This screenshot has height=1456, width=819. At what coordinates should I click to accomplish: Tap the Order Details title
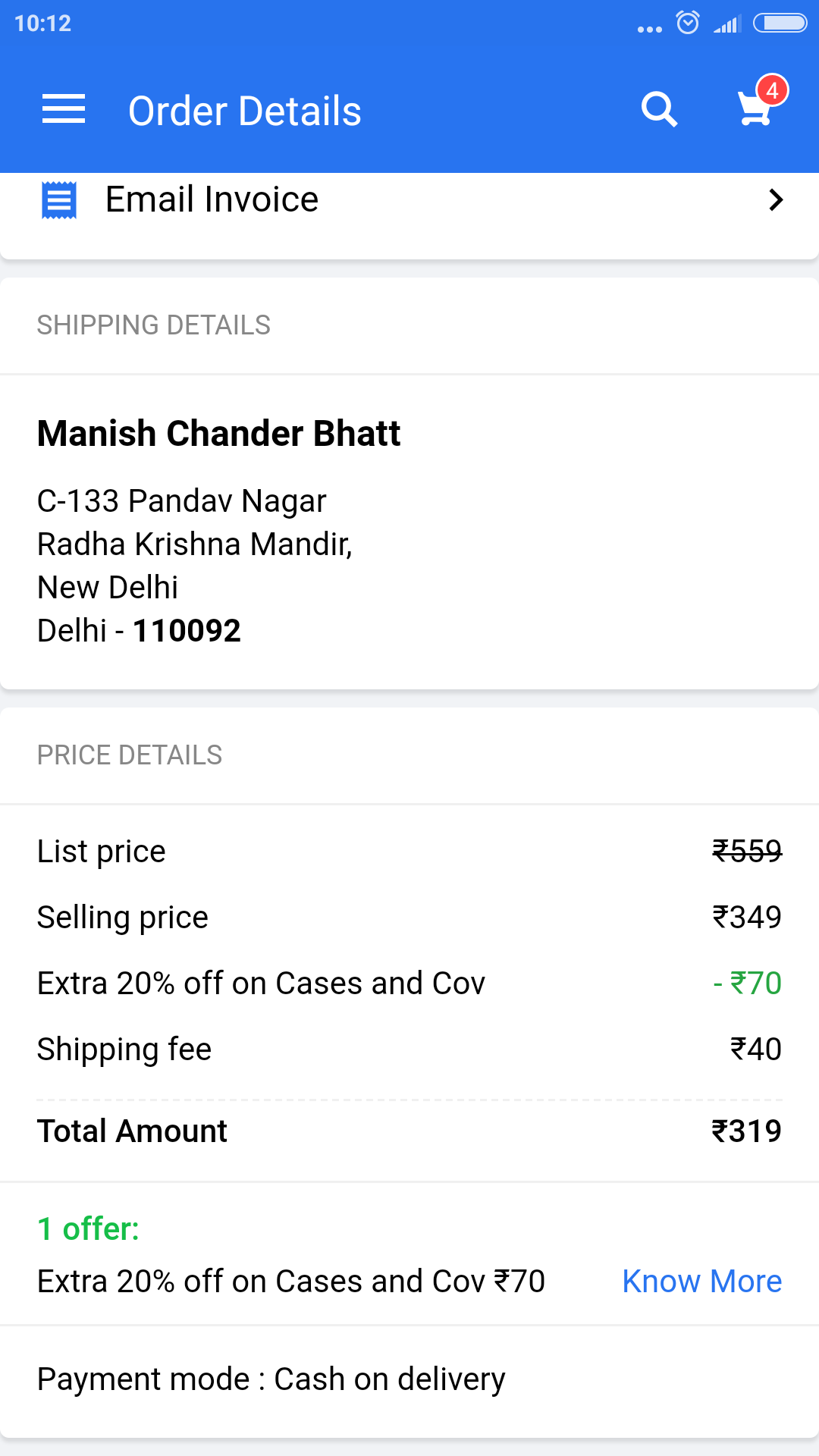tap(244, 111)
